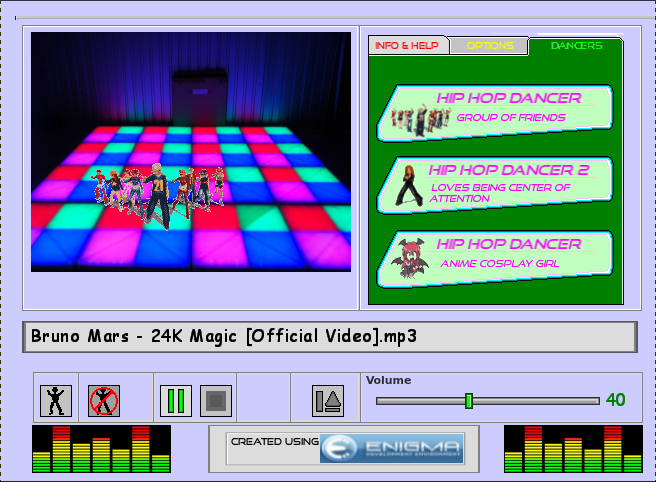The image size is (656, 482).
Task: Click the Volume label
Action: coord(389,380)
